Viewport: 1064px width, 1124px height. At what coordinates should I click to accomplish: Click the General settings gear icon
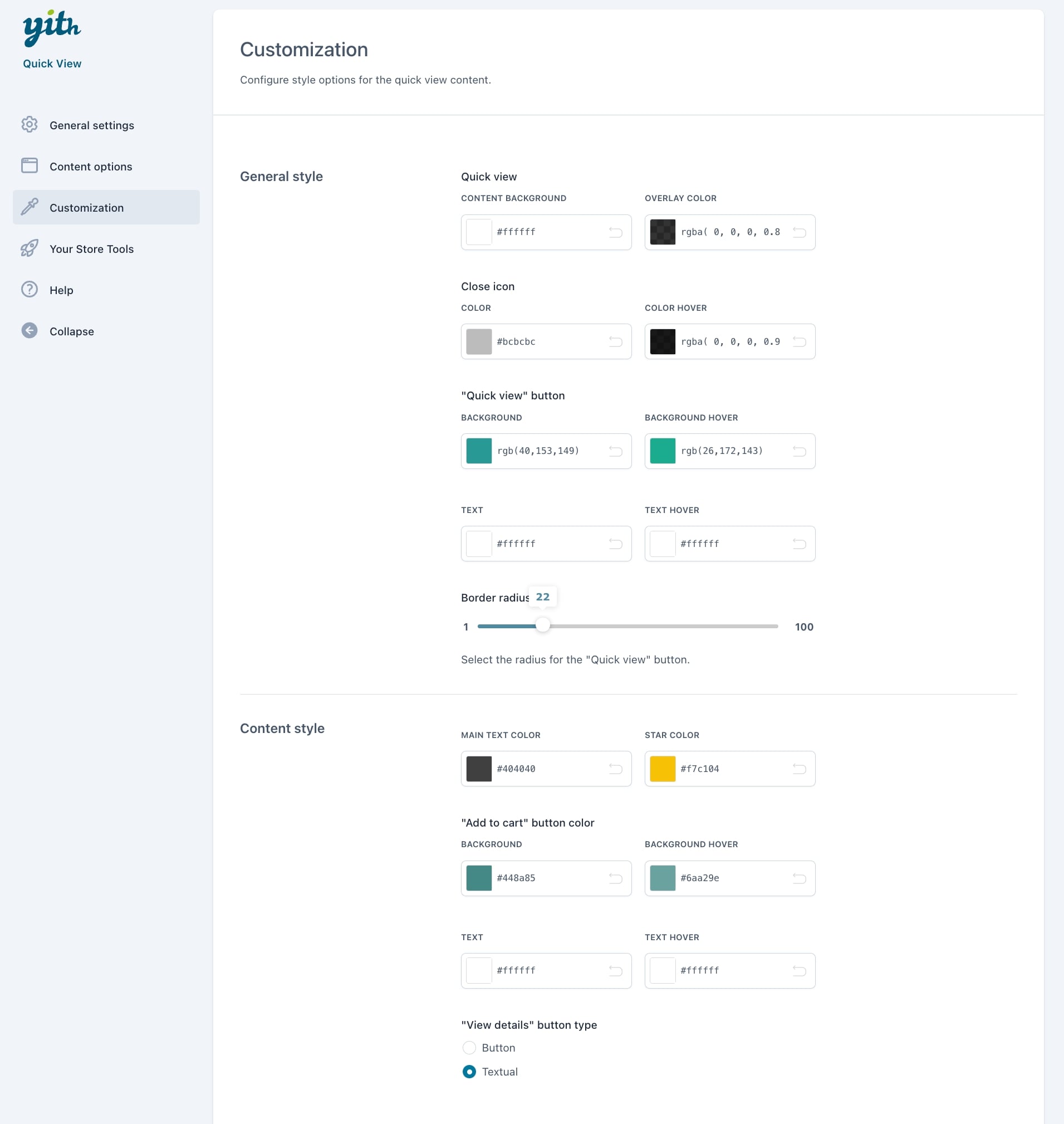(30, 125)
